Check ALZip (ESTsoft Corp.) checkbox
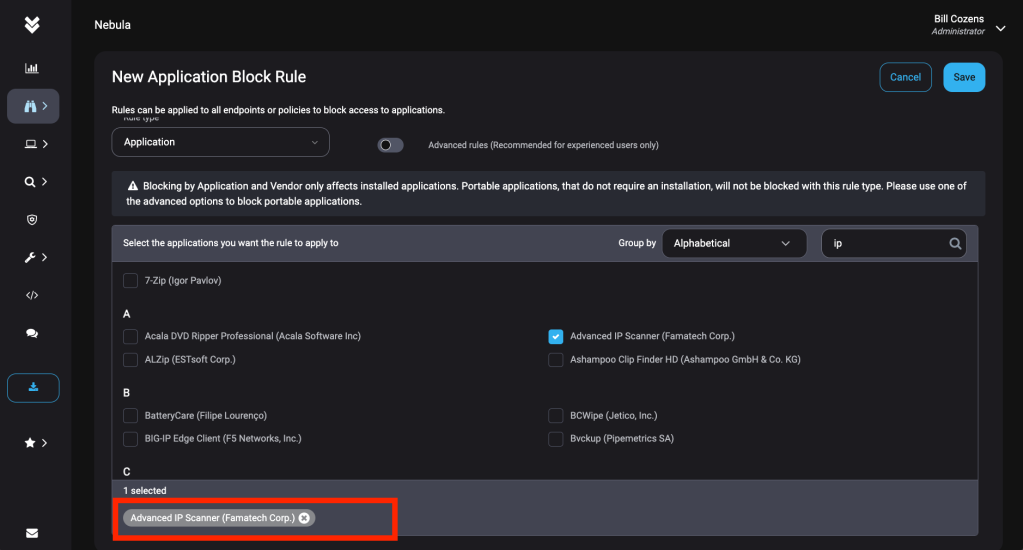Viewport: 1023px width, 550px height. (x=130, y=359)
